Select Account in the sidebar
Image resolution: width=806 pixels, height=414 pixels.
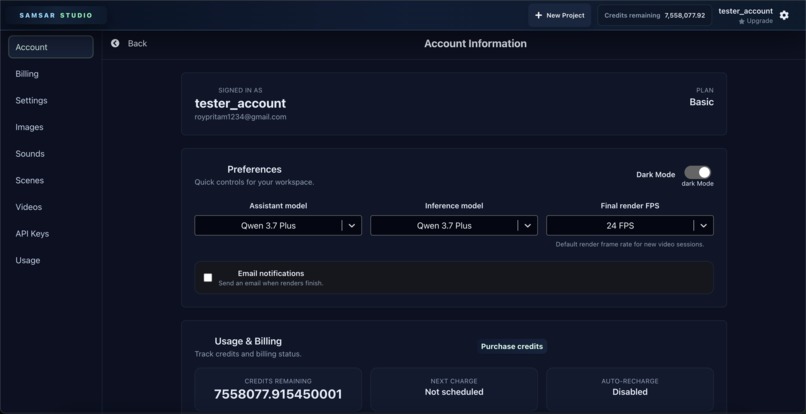[x=51, y=47]
